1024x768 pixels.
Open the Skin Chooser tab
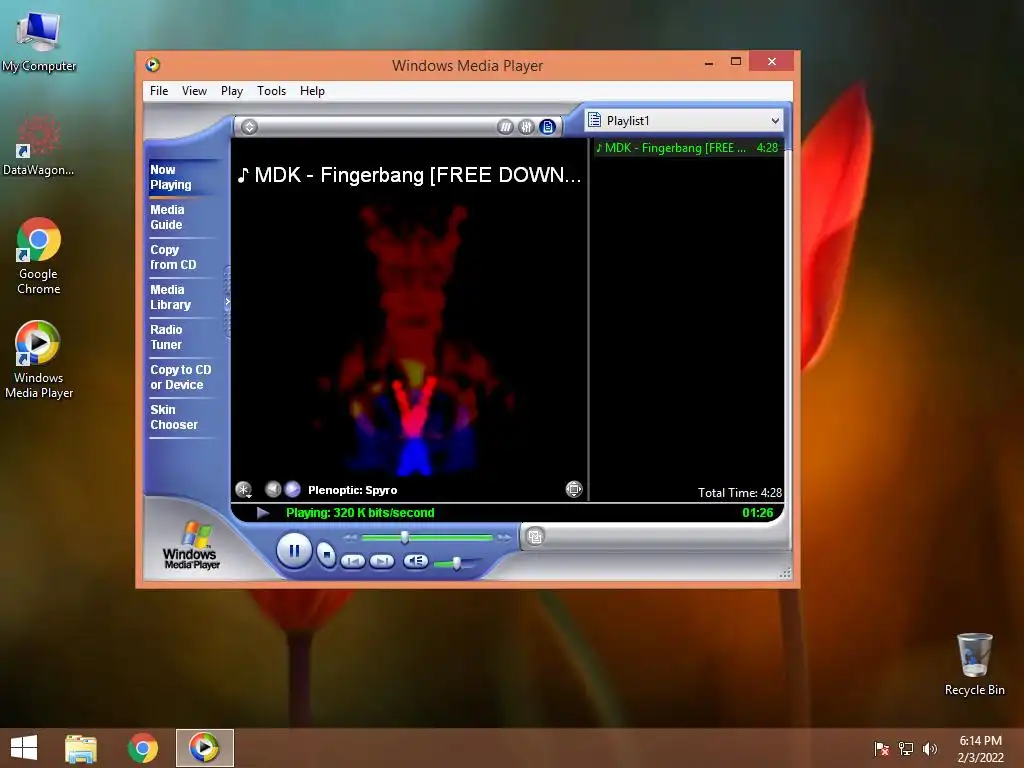pos(174,417)
